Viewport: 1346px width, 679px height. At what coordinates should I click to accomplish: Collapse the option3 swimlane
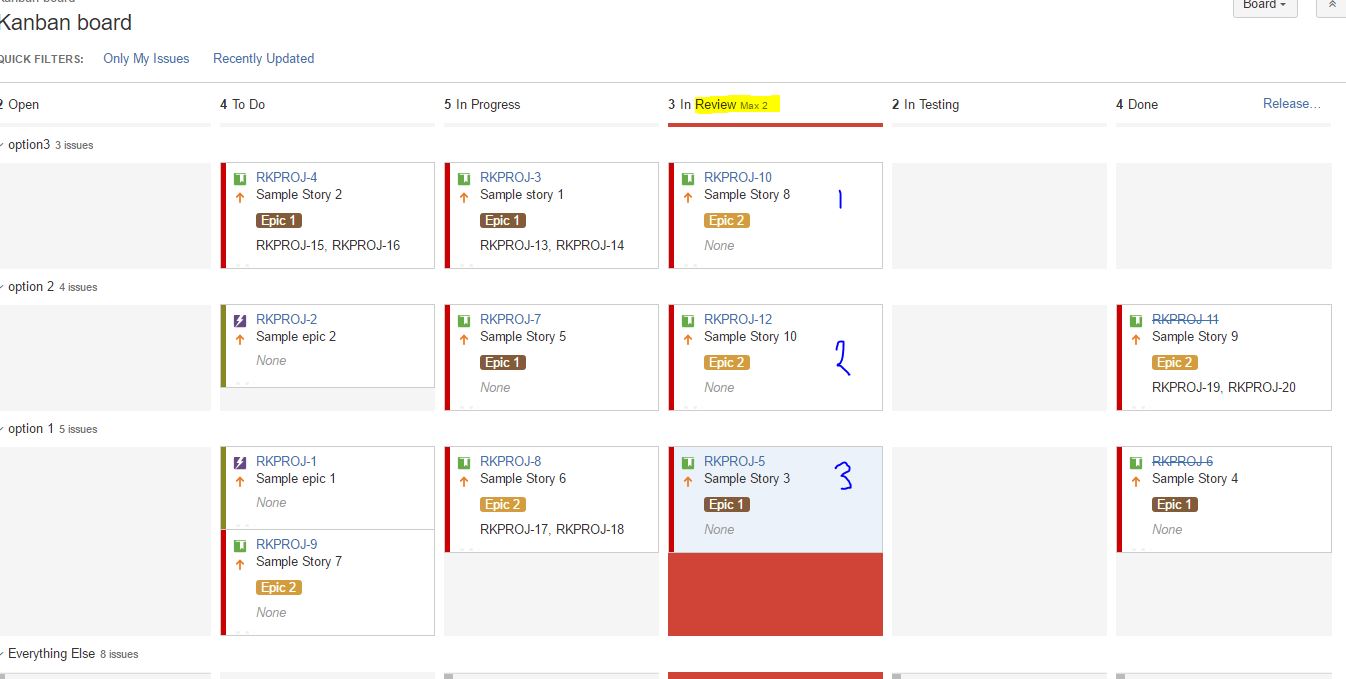pos(2,145)
